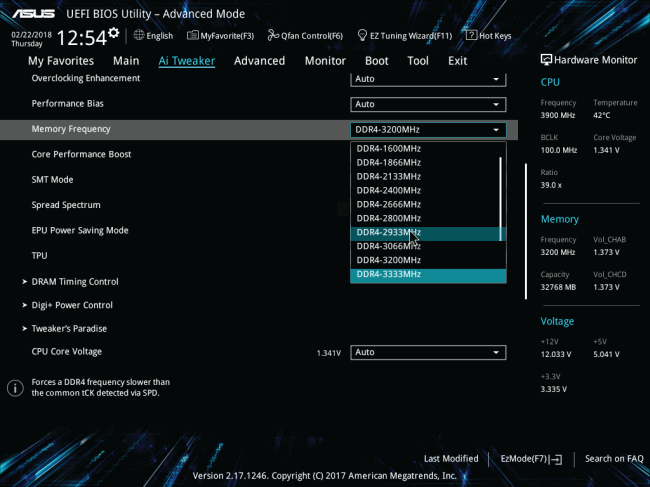The height and width of the screenshot is (487, 650).
Task: Open Search on FAQ
Action: click(x=614, y=459)
